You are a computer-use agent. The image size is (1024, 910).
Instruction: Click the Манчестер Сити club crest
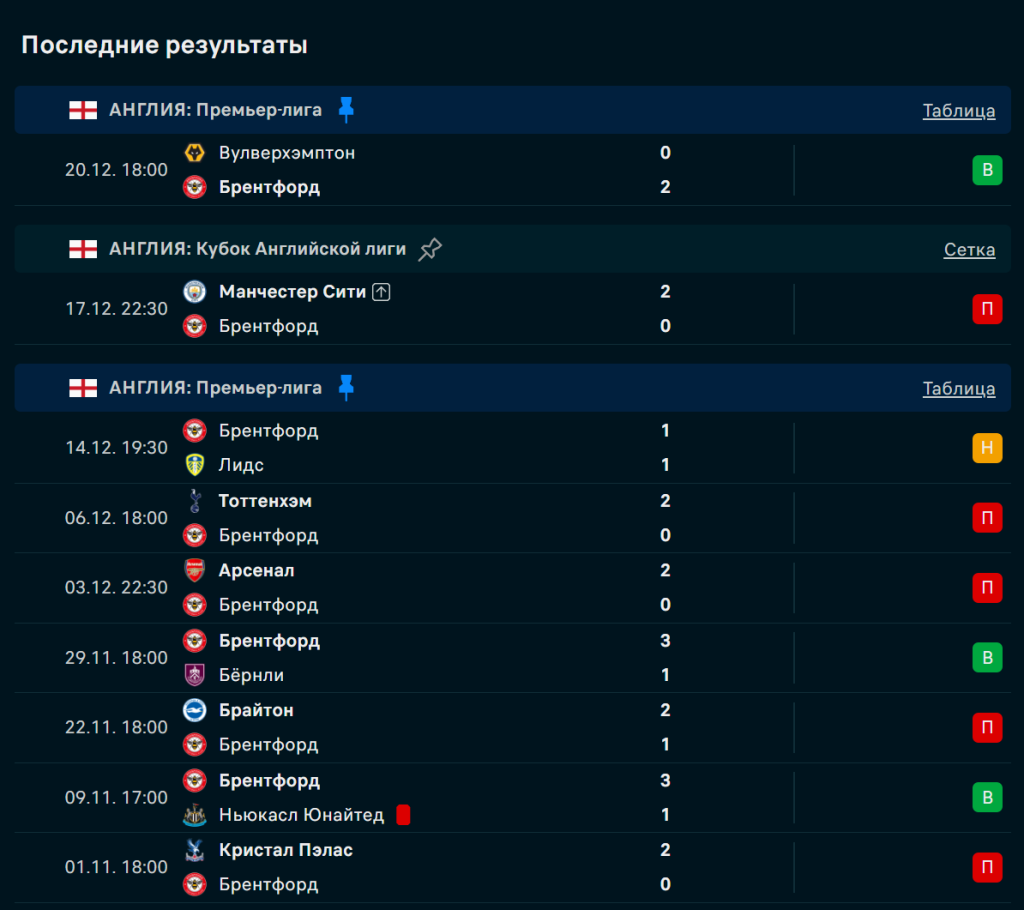195,292
